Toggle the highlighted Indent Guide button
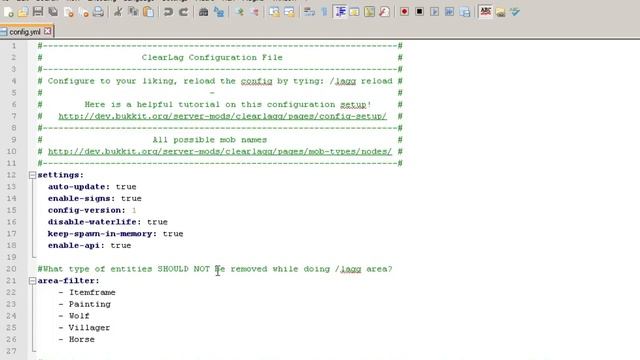Image resolution: width=640 pixels, height=360 pixels. (x=340, y=12)
